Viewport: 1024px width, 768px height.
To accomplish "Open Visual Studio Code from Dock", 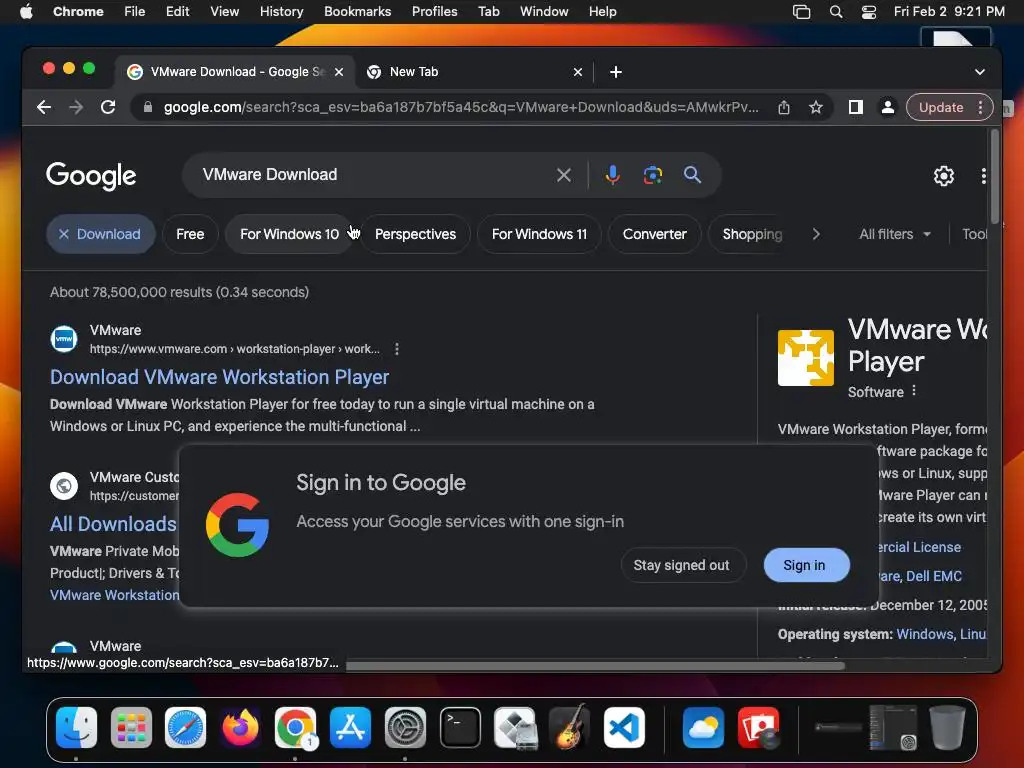I will pos(624,727).
